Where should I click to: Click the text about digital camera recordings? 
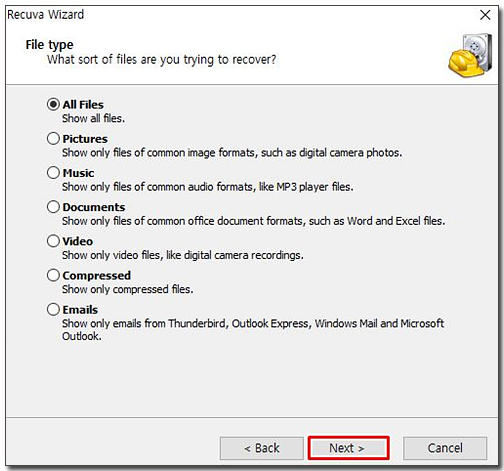[x=183, y=255]
